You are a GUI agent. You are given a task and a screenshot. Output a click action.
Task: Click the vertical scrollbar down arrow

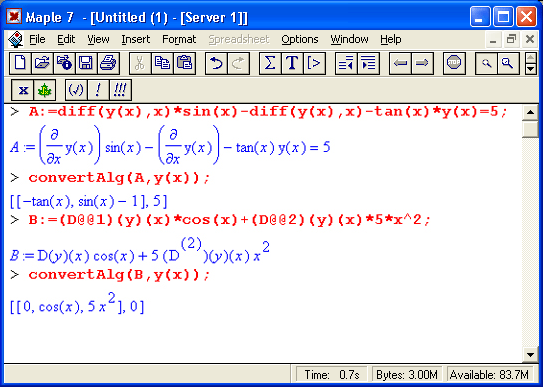(530, 355)
